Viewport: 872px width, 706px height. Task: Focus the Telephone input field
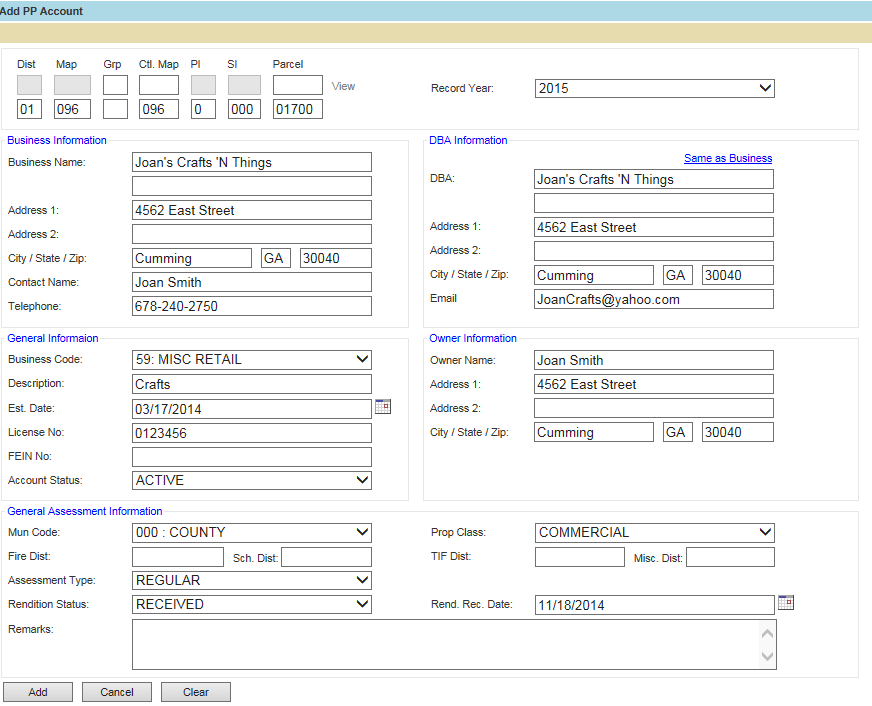[x=251, y=306]
